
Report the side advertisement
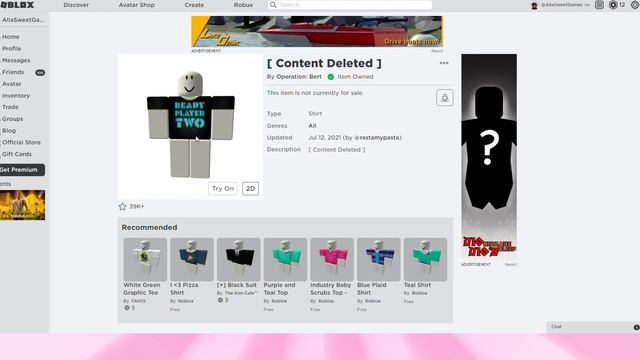click(x=511, y=264)
